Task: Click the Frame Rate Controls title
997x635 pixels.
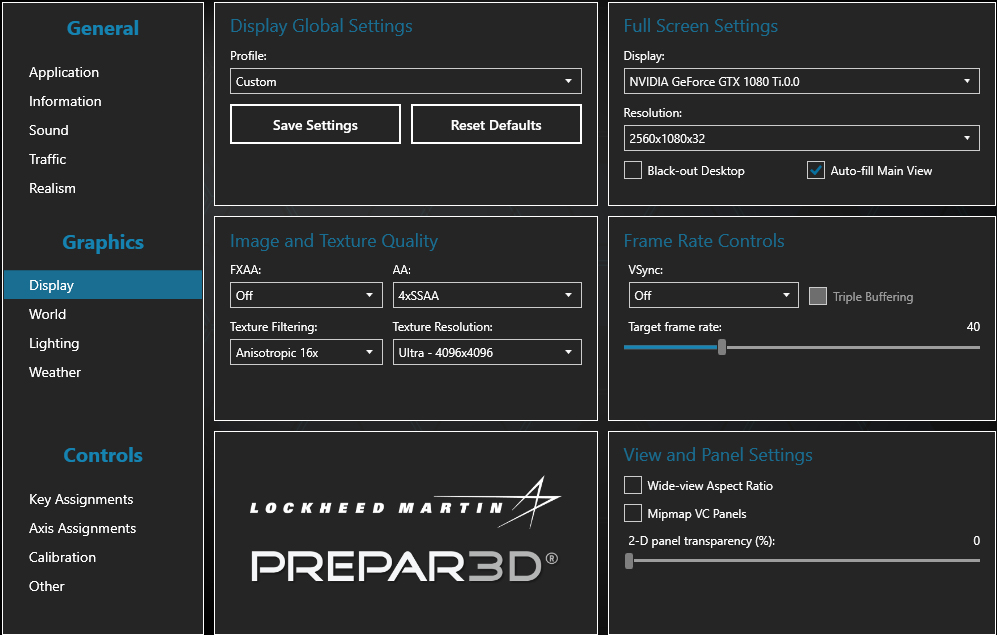Action: (704, 241)
